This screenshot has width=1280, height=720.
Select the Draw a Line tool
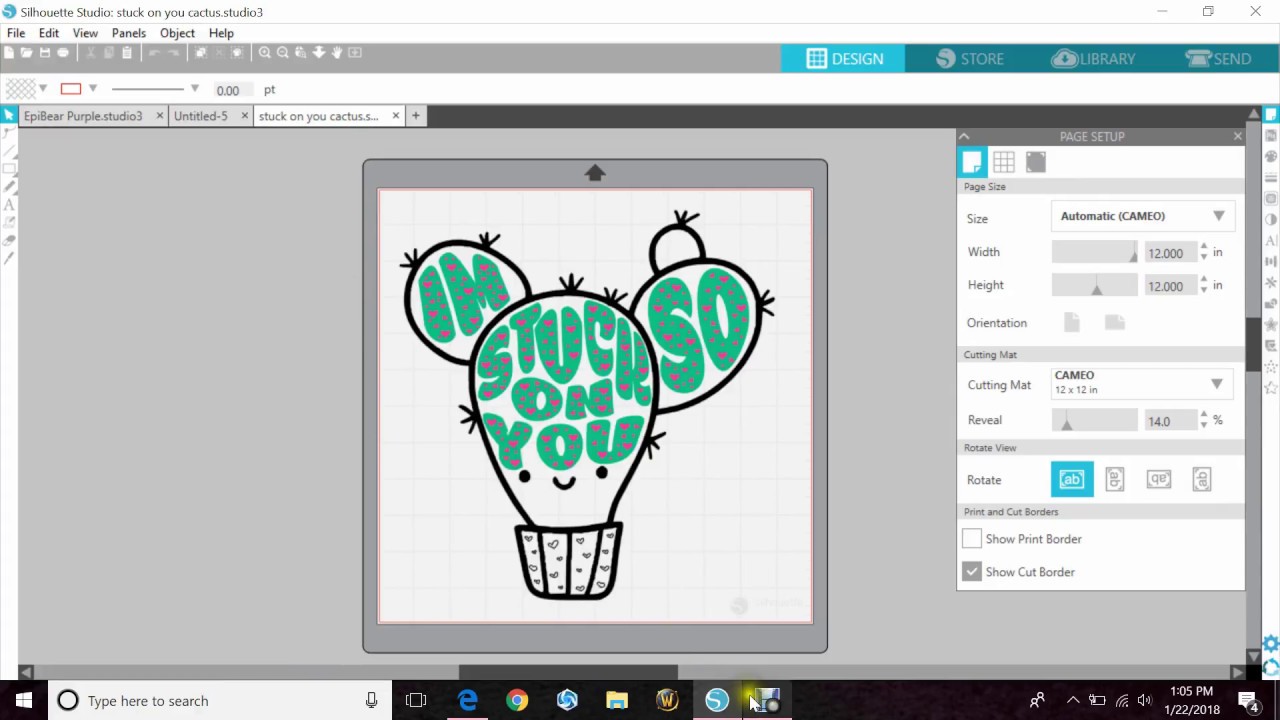coord(9,150)
